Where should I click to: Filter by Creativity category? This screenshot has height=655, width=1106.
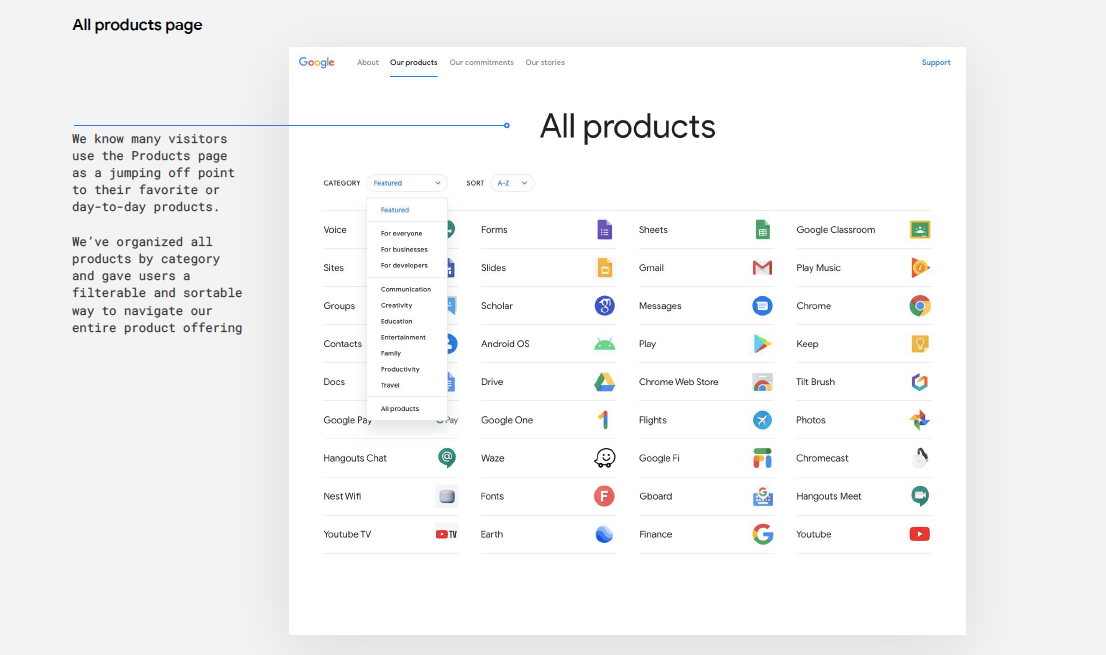(396, 305)
